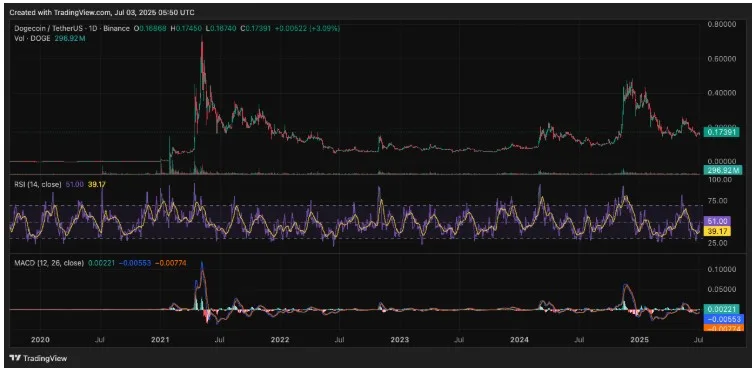Screen dimensions: 753x372
Task: Click the 100.00 RSI axis label
Action: pyautogui.click(x=720, y=180)
